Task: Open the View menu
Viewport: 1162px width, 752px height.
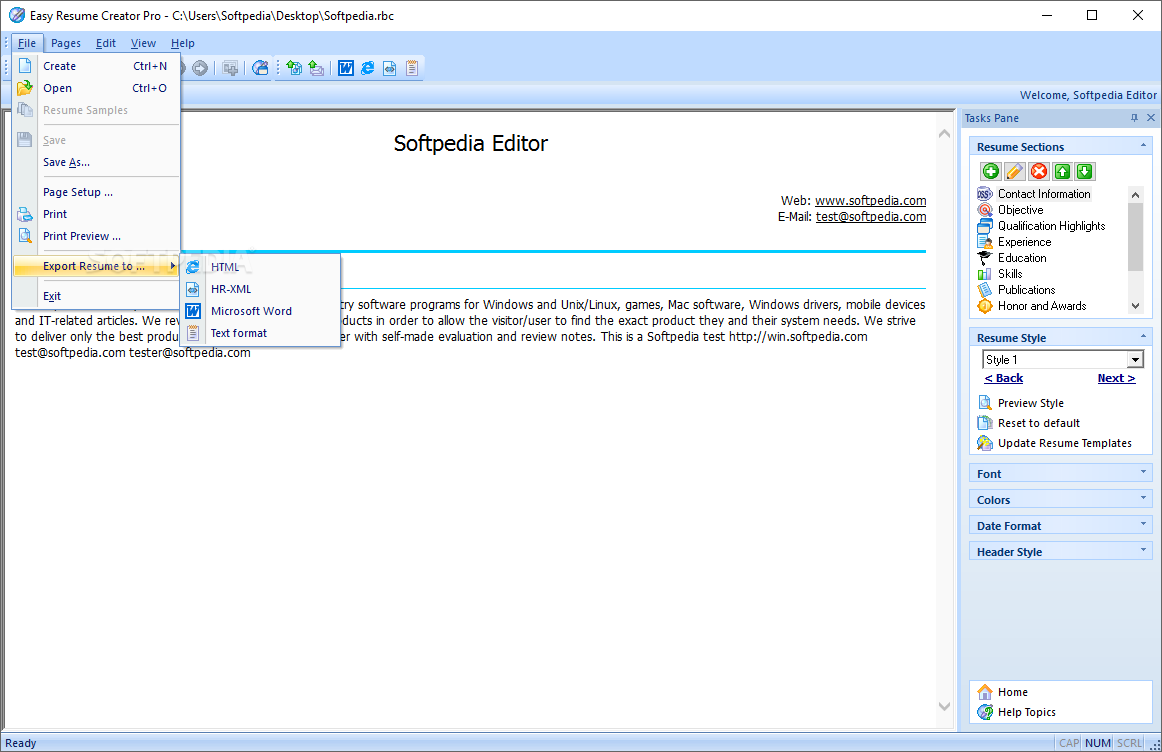Action: 143,43
